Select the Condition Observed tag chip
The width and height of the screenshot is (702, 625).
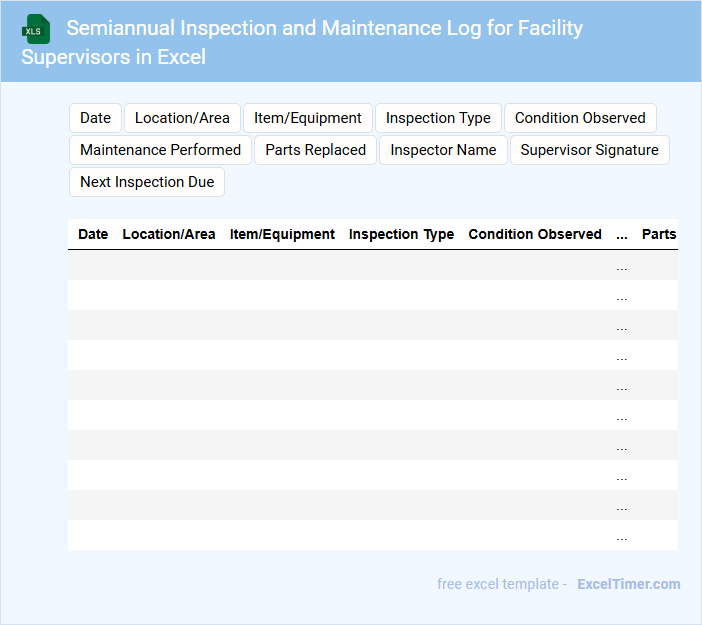[580, 118]
